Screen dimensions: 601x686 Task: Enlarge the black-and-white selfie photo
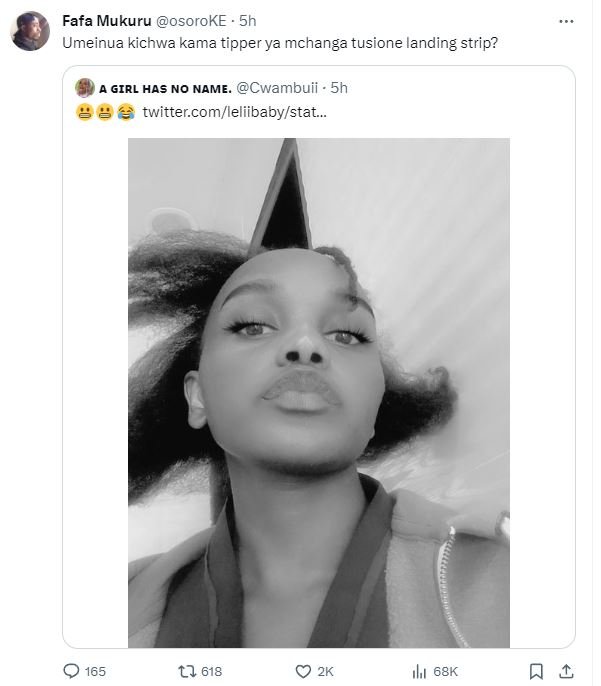click(x=319, y=392)
